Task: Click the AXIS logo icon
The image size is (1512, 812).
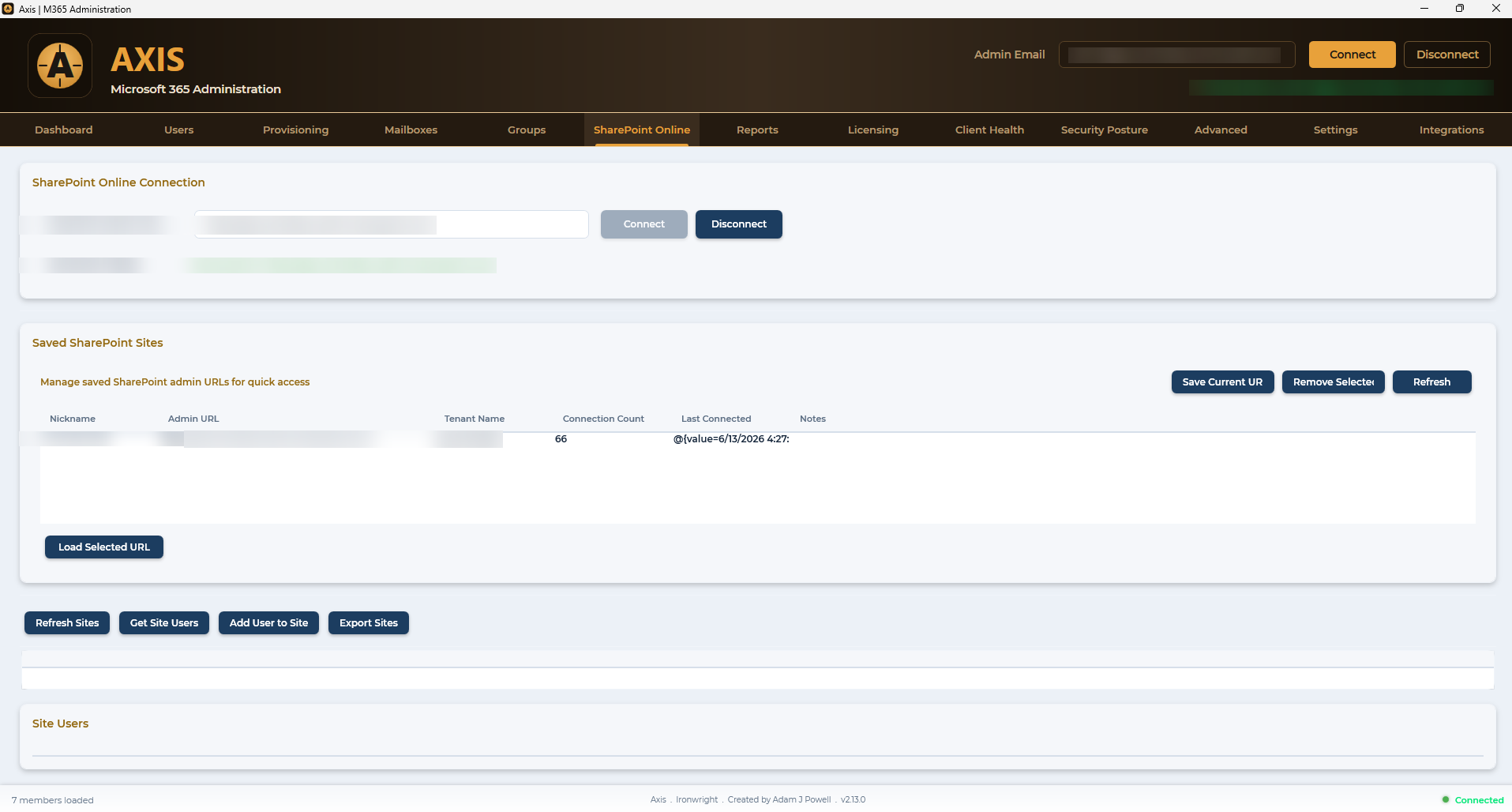Action: point(60,66)
